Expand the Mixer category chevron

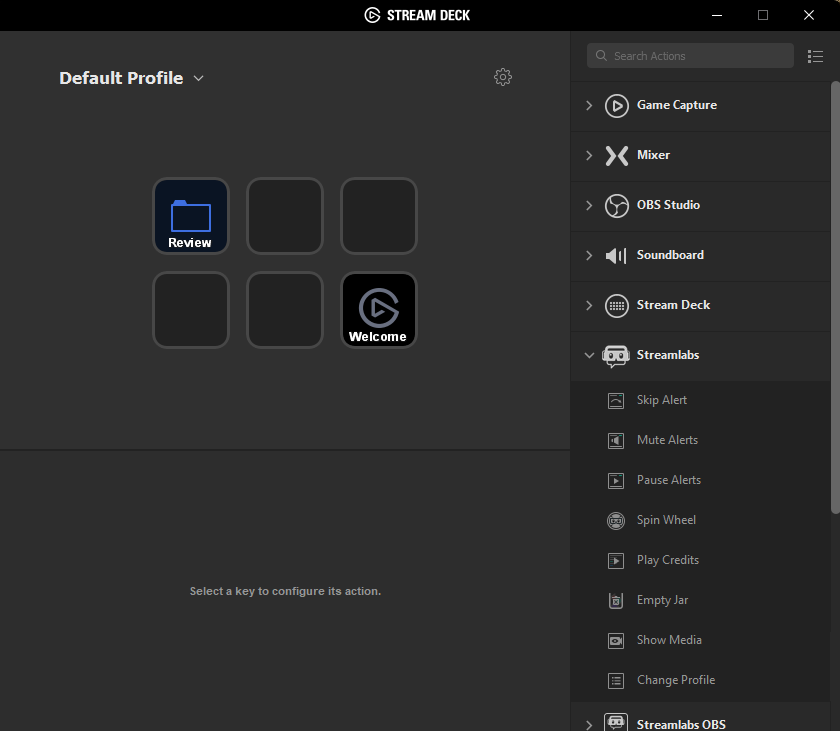pos(589,156)
